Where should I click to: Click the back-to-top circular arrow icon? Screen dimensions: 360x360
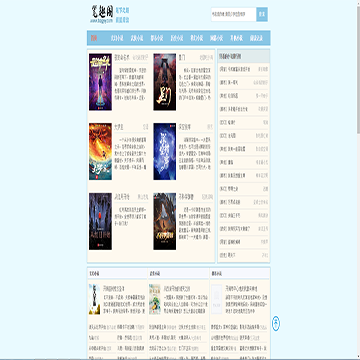tap(276, 323)
